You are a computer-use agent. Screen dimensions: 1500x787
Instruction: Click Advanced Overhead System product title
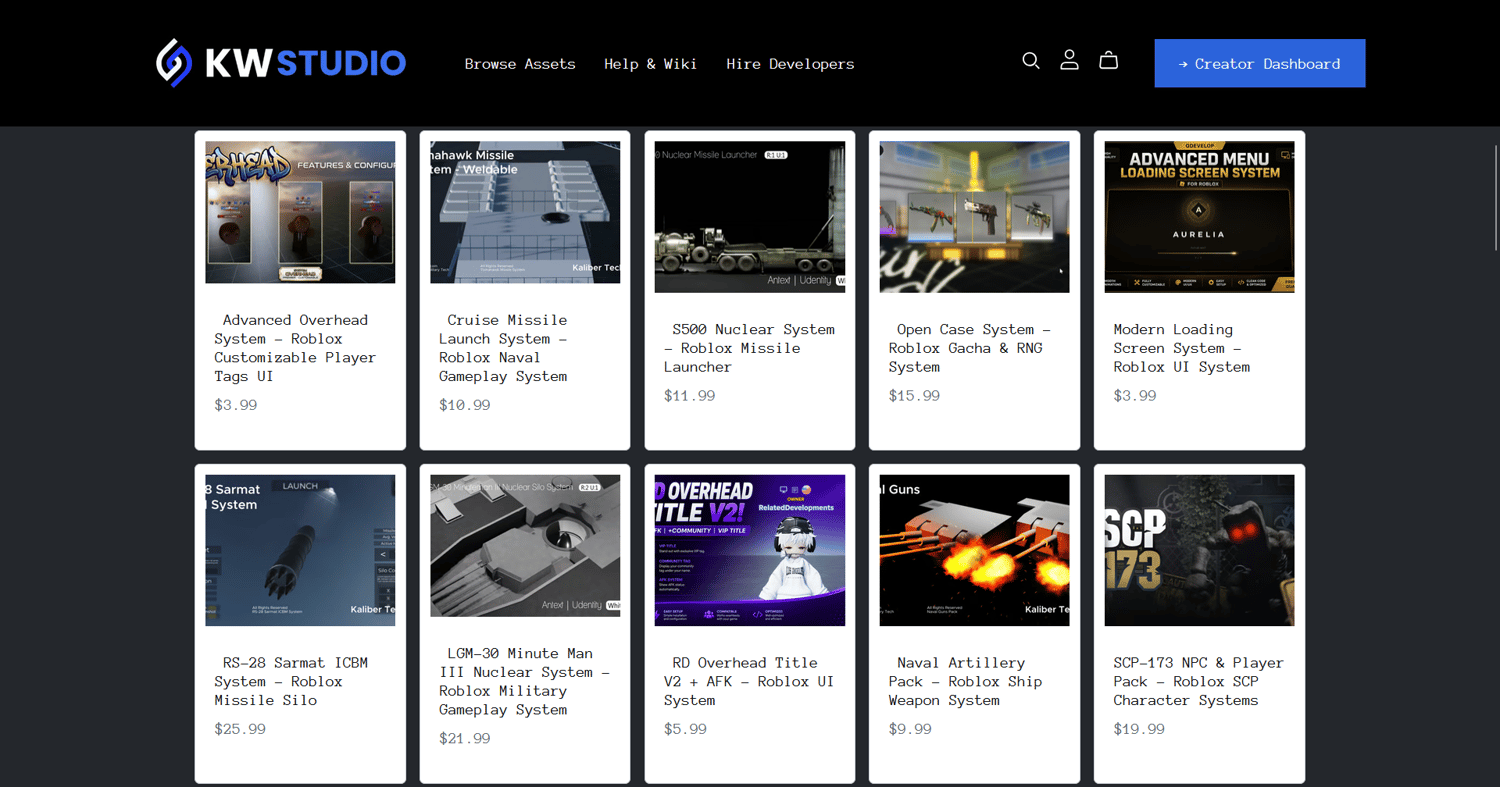click(295, 348)
